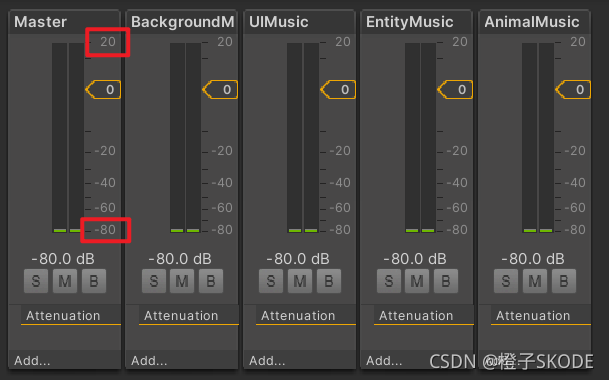The image size is (609, 380).
Task: Solo the BackgroundMusic group
Action: tap(154, 281)
